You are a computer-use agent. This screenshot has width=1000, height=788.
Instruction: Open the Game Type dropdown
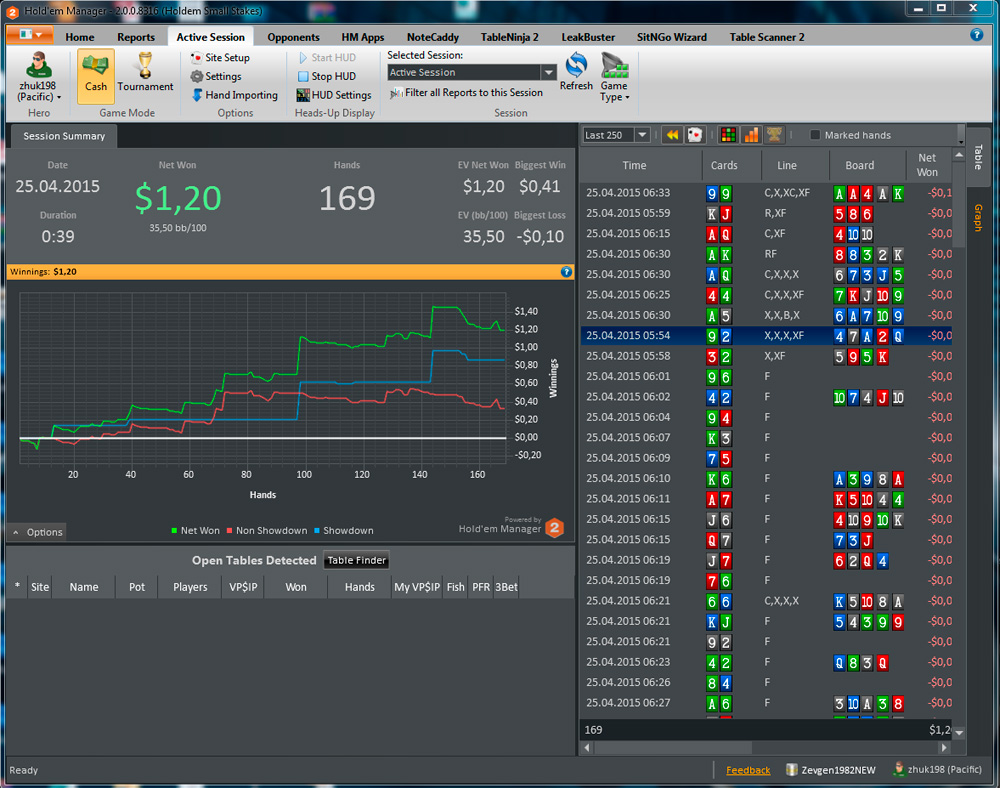(614, 77)
